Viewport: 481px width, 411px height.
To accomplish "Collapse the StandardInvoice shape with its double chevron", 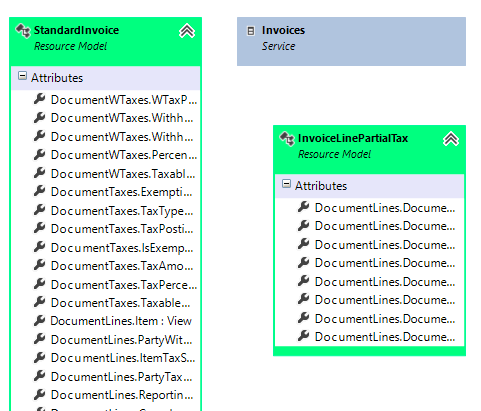I will (x=187, y=31).
